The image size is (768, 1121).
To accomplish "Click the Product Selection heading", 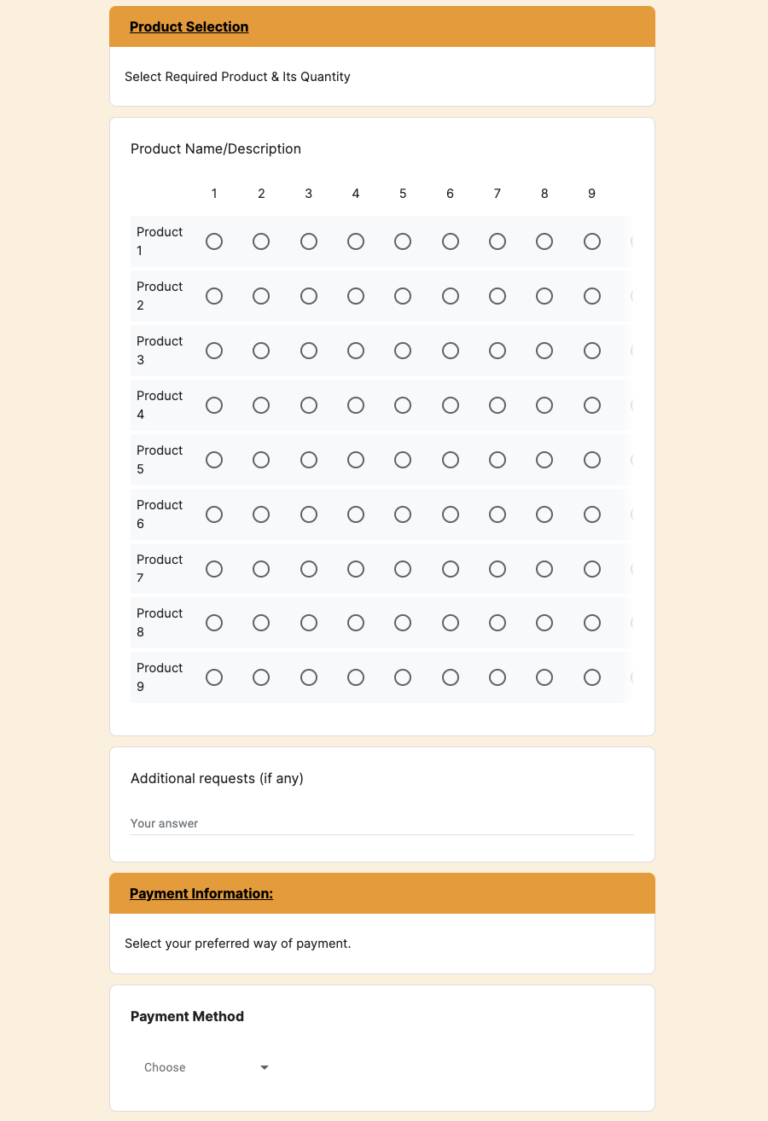I will [188, 27].
